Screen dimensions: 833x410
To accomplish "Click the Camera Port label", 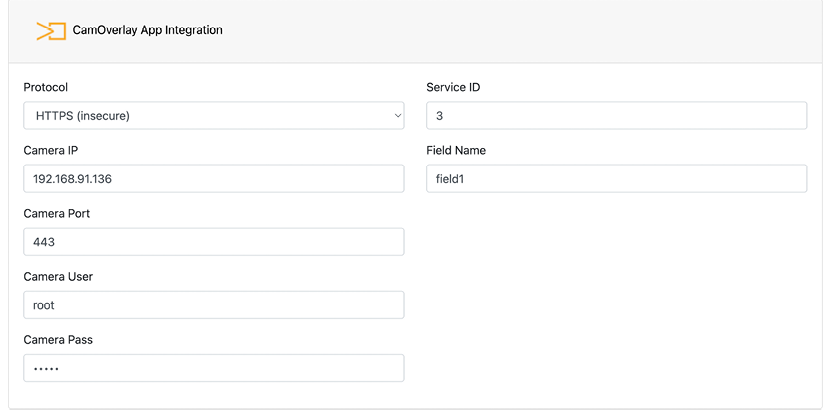I will [x=57, y=213].
